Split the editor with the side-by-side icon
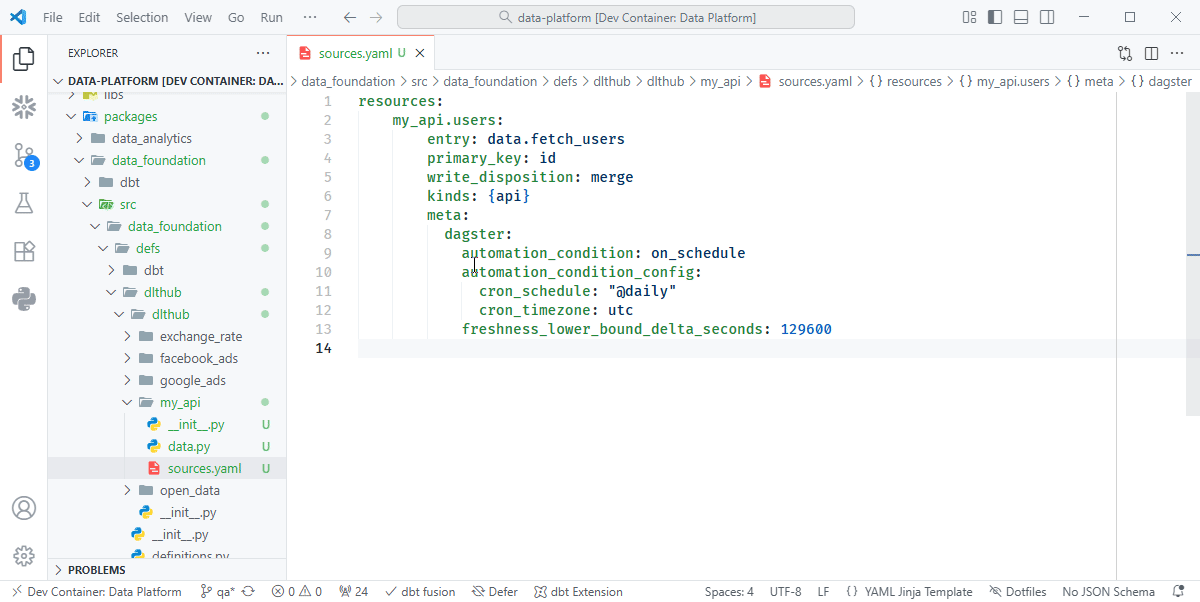Screen dimensions: 1200x602 point(1150,52)
